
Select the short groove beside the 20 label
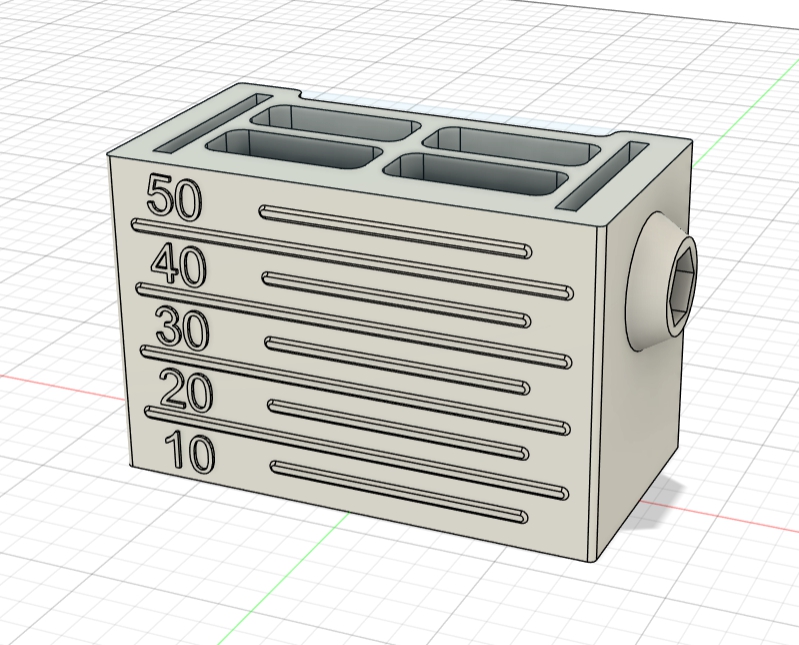(398, 429)
